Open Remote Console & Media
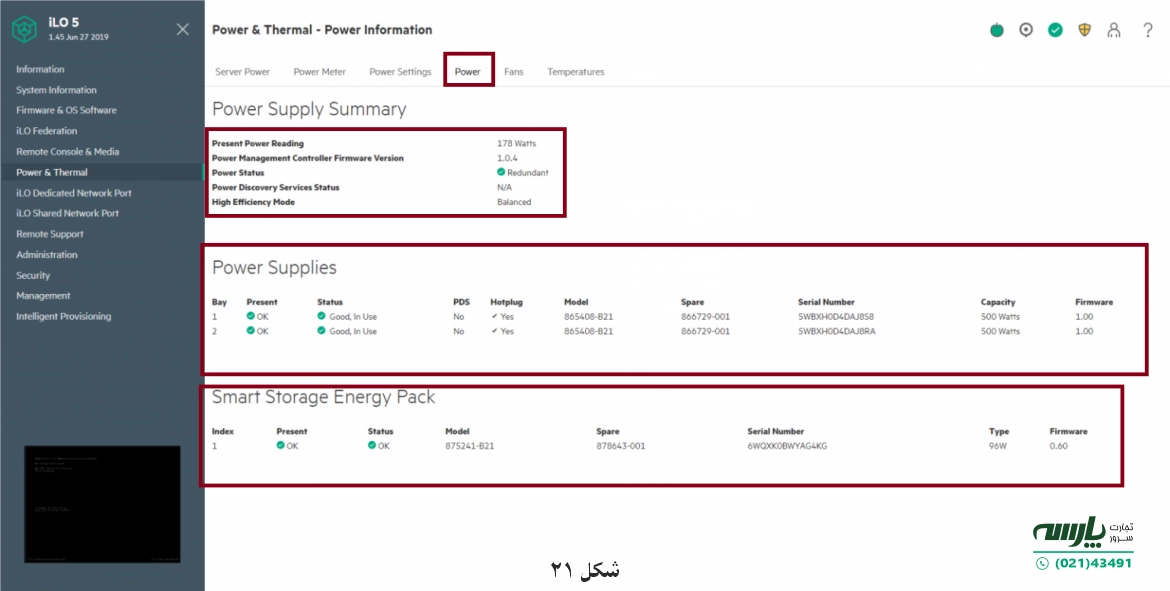This screenshot has height=591, width=1170. click(67, 151)
